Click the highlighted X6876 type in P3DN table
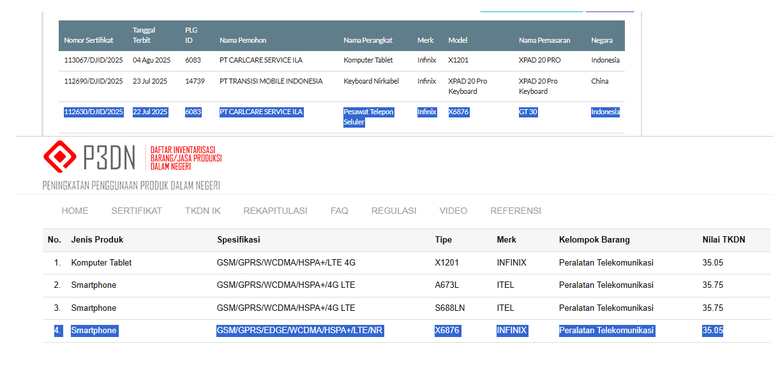Image resolution: width=780 pixels, height=390 pixels. click(447, 331)
